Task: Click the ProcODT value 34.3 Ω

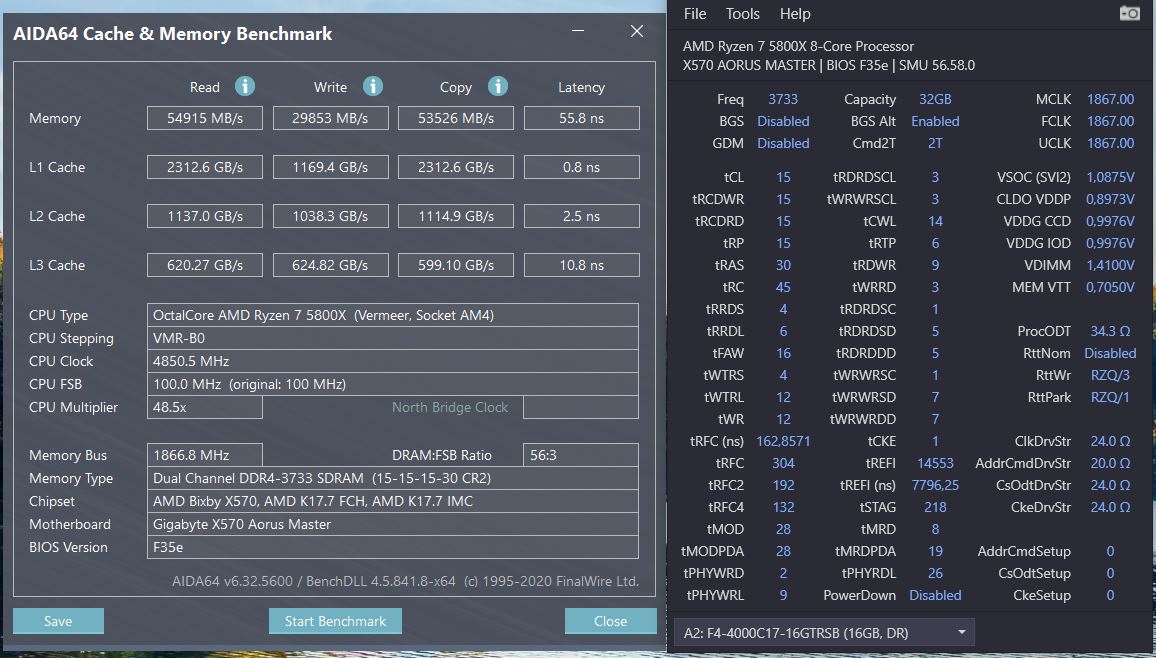Action: [1110, 331]
